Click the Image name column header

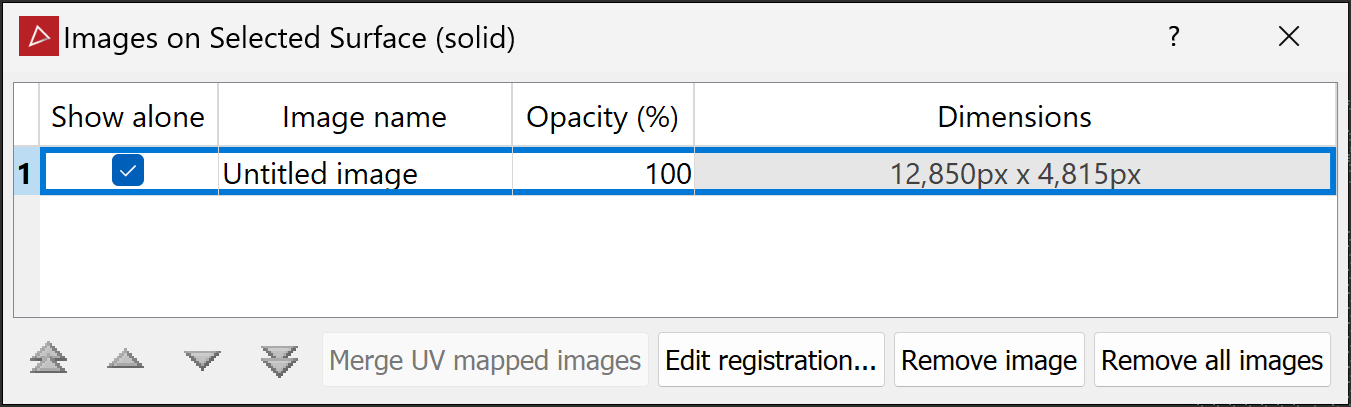pyautogui.click(x=364, y=118)
